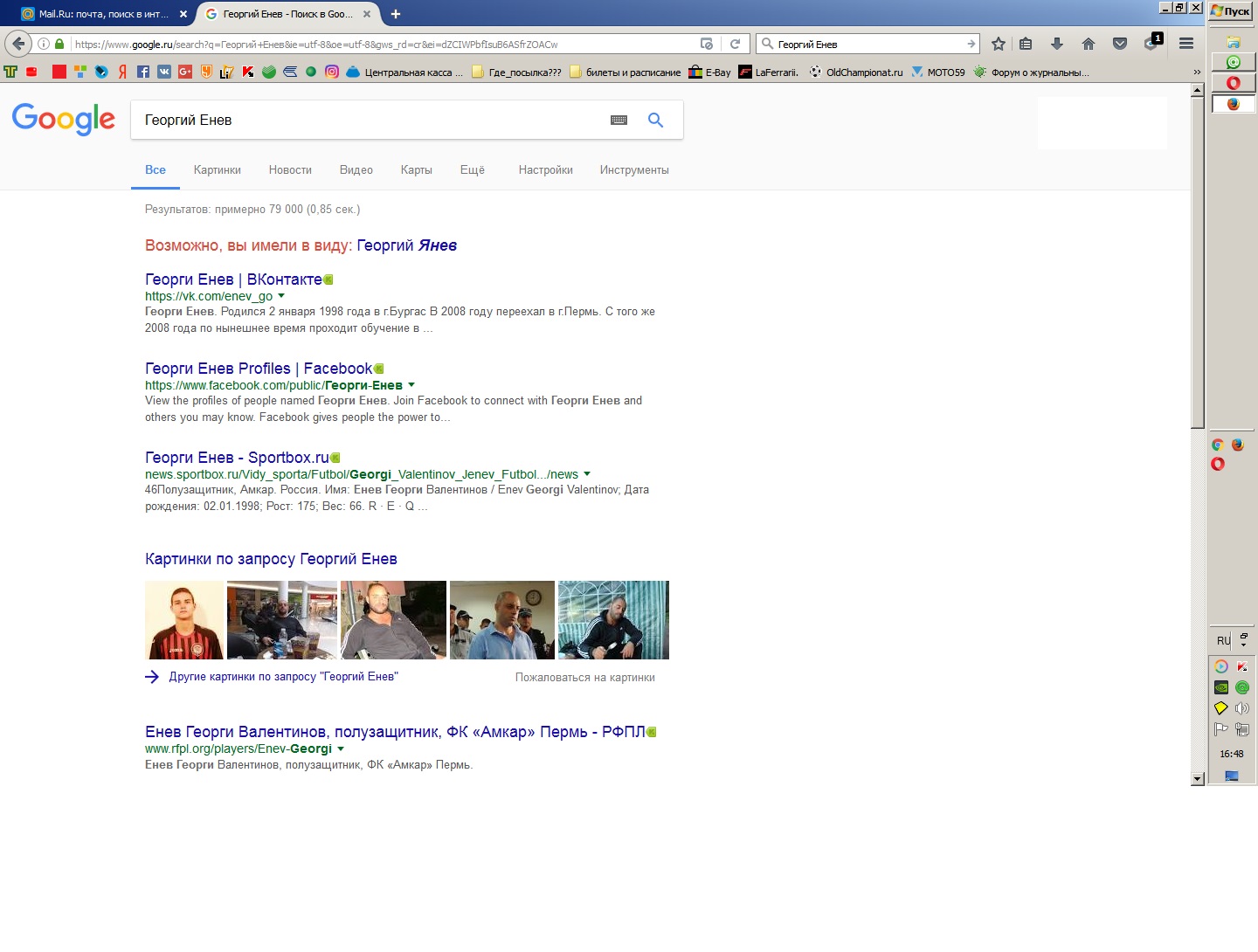Open the Георги Енев - Sportbox.ru result
This screenshot has height=952, width=1258.
click(237, 458)
